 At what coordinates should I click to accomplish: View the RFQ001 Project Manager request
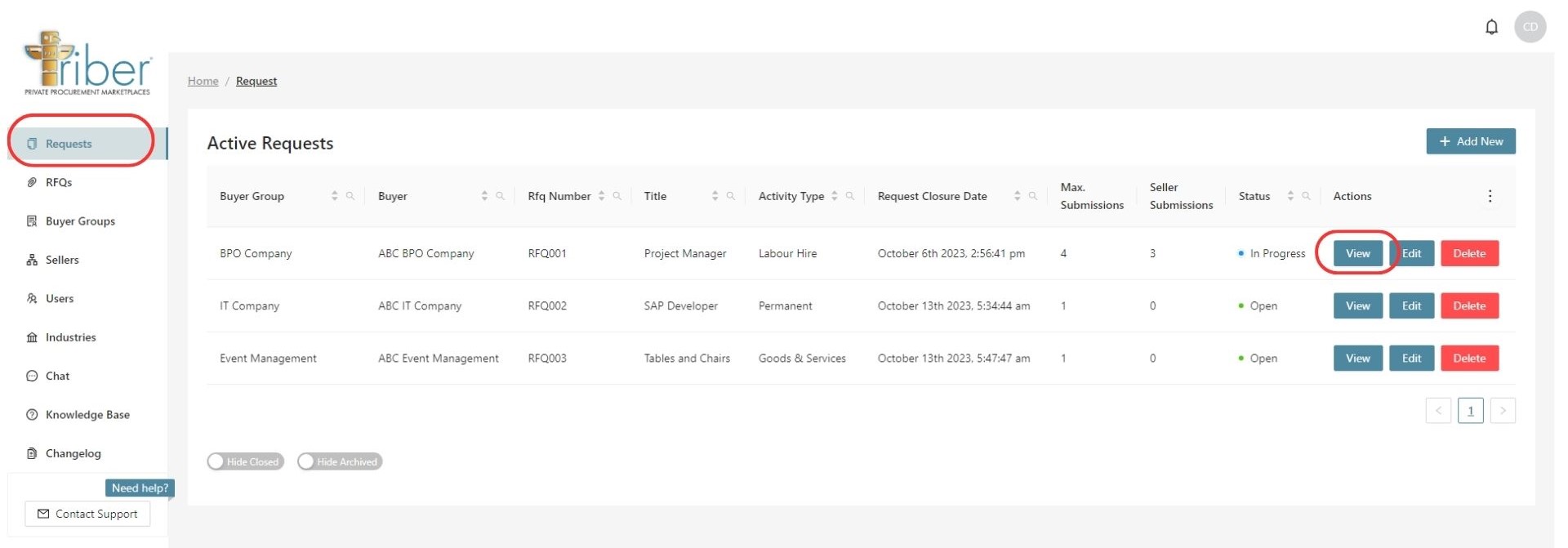tap(1358, 253)
